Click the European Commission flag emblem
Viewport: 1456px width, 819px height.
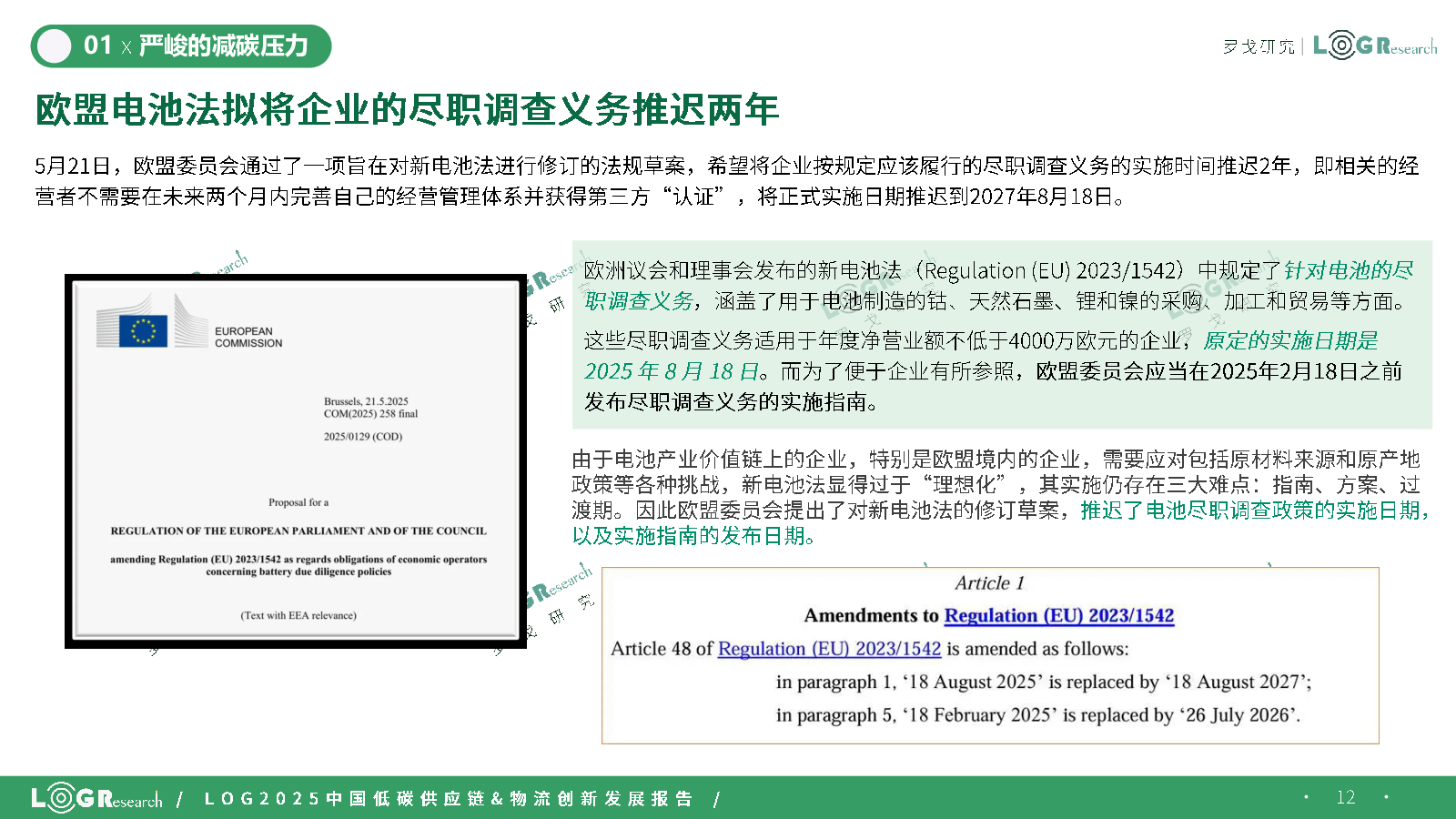(x=144, y=330)
